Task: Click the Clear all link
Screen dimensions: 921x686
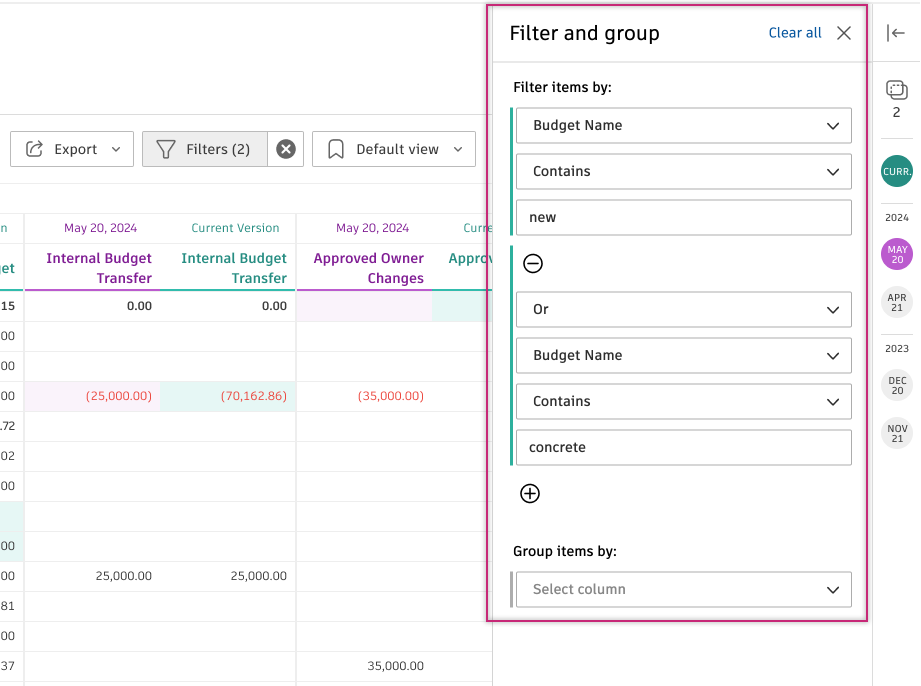Action: tap(795, 33)
